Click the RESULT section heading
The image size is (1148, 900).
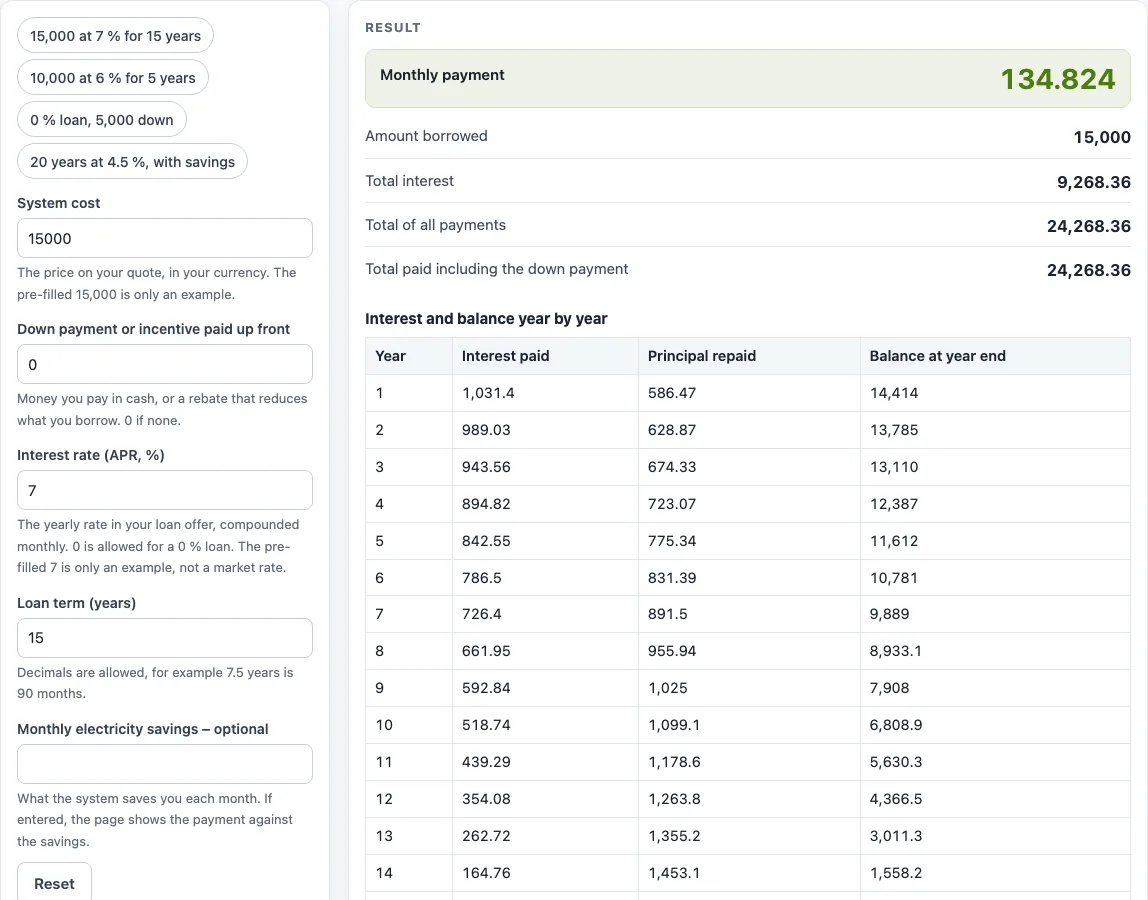pos(393,28)
